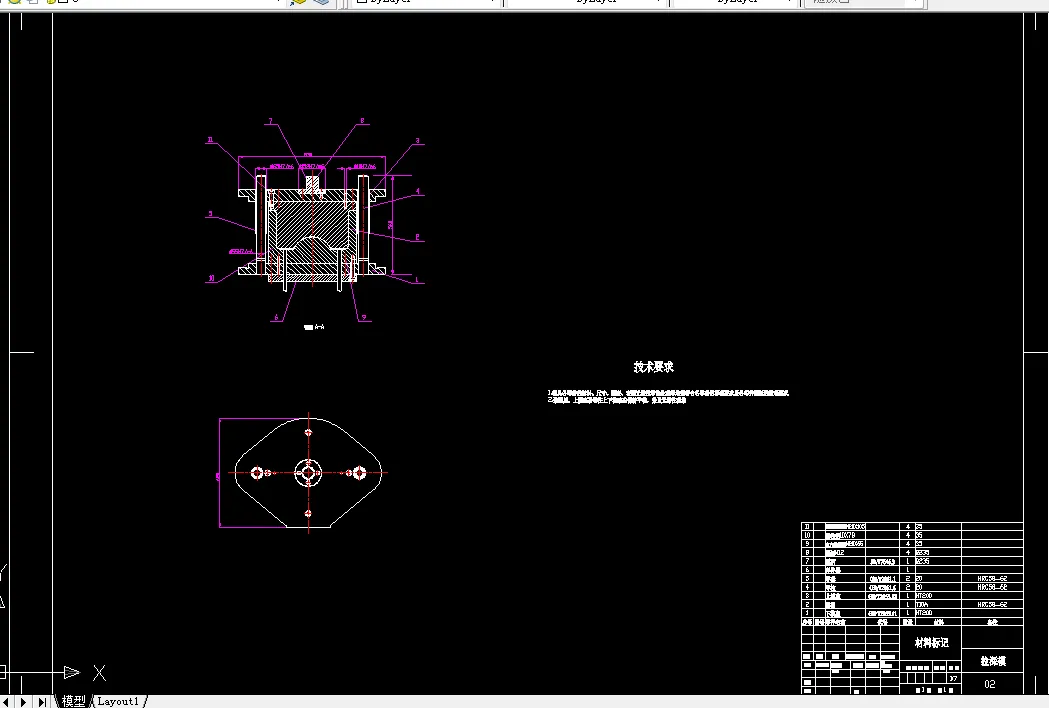Click the last-tab jump arrow button

click(x=41, y=702)
